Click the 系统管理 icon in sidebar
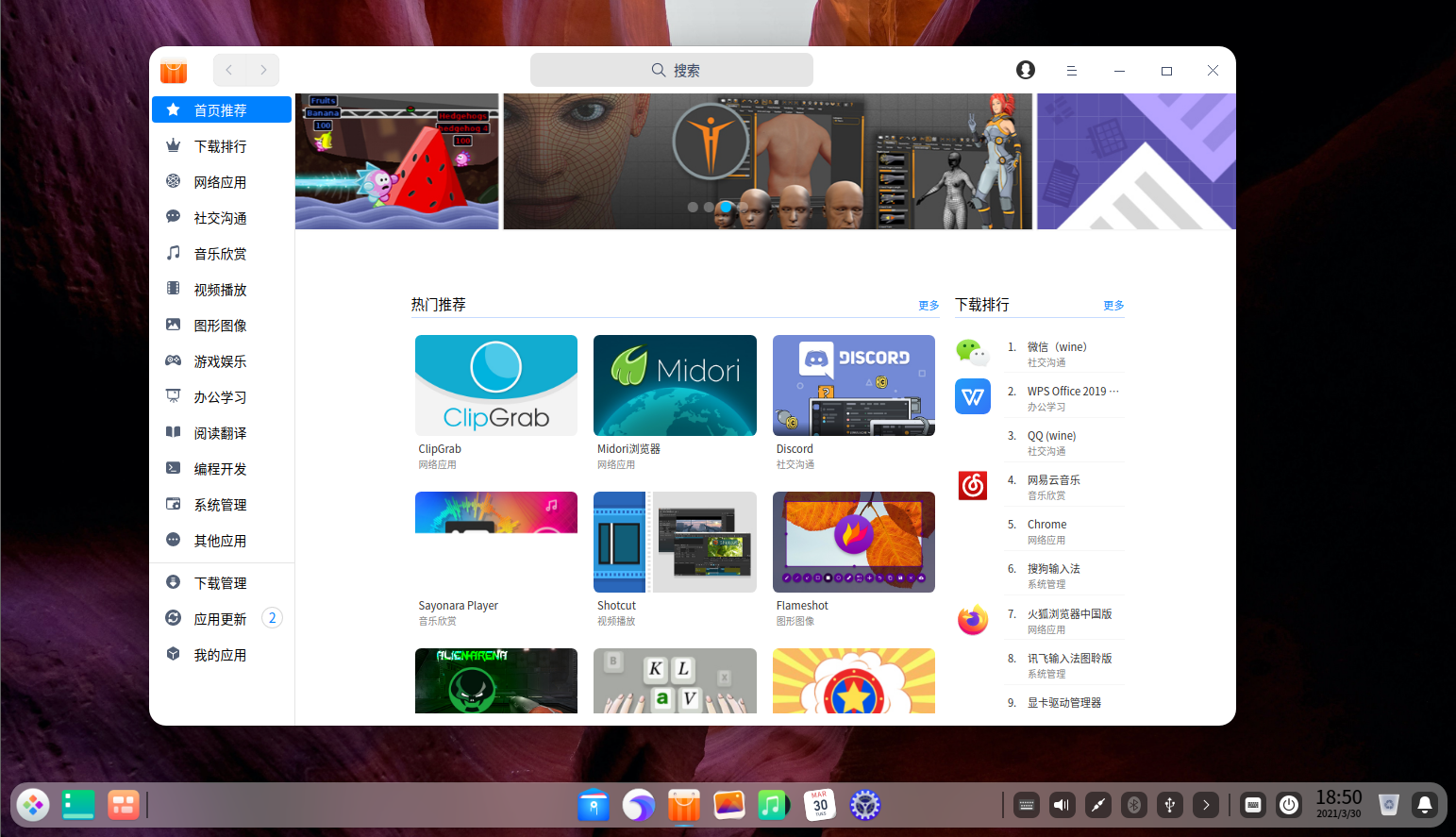Screen dimensions: 1456x837 click(x=174, y=504)
